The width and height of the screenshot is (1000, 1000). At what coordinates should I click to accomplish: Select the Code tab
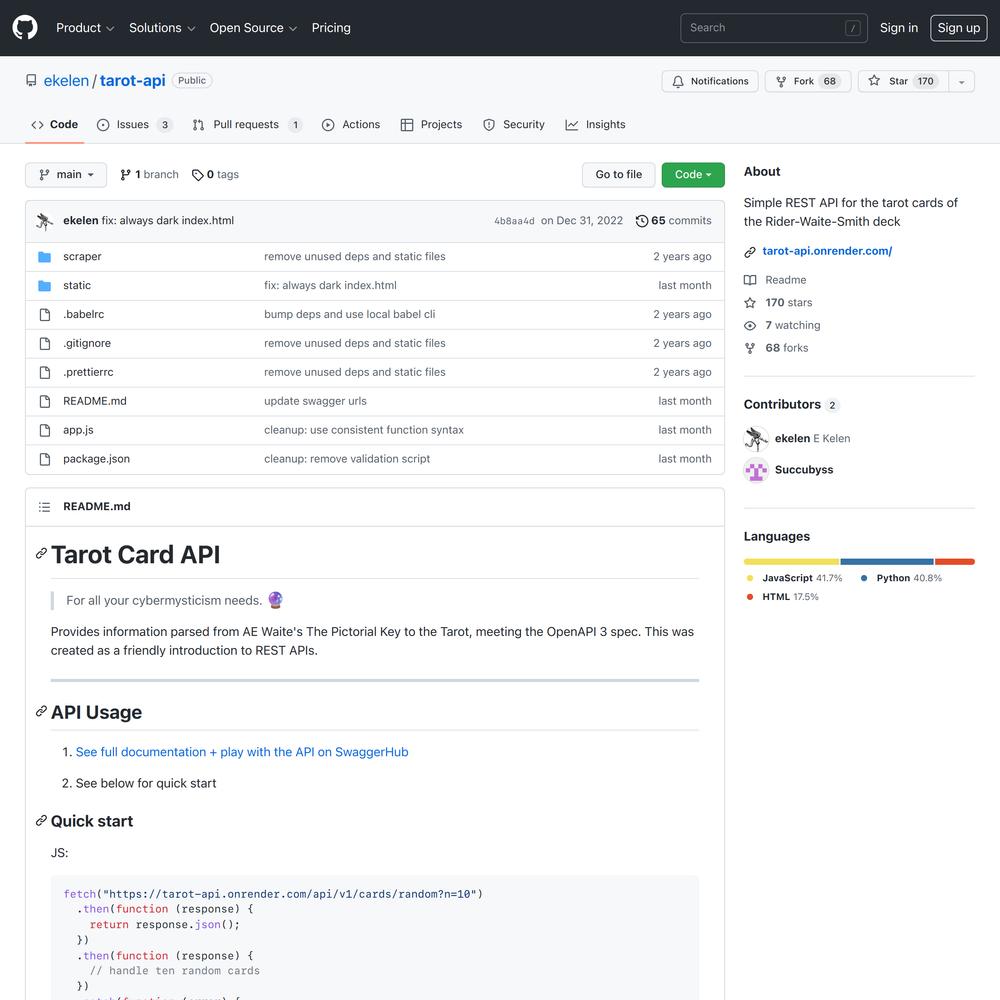tap(54, 125)
